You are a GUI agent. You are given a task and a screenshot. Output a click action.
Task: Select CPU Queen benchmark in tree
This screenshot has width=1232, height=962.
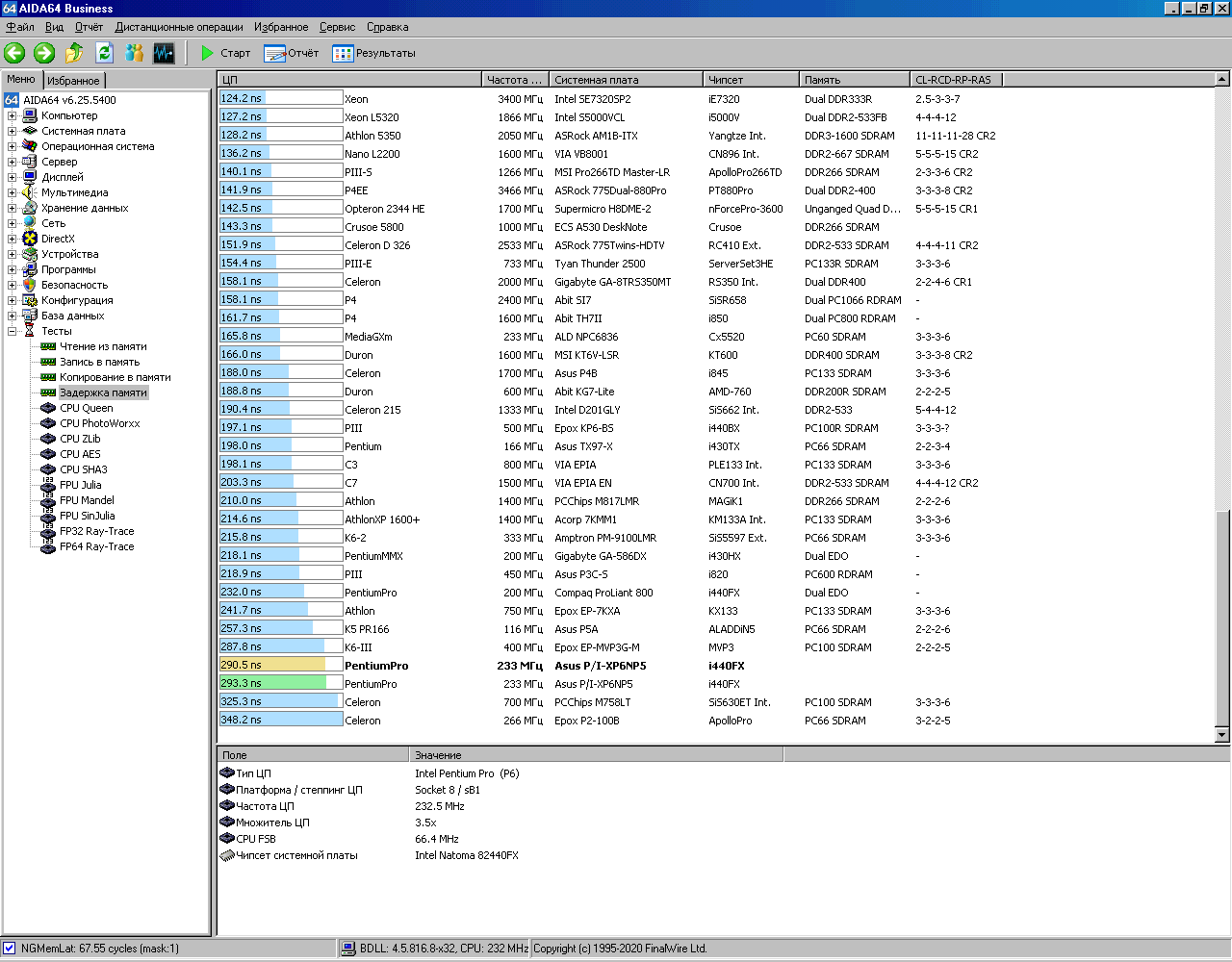click(x=86, y=408)
